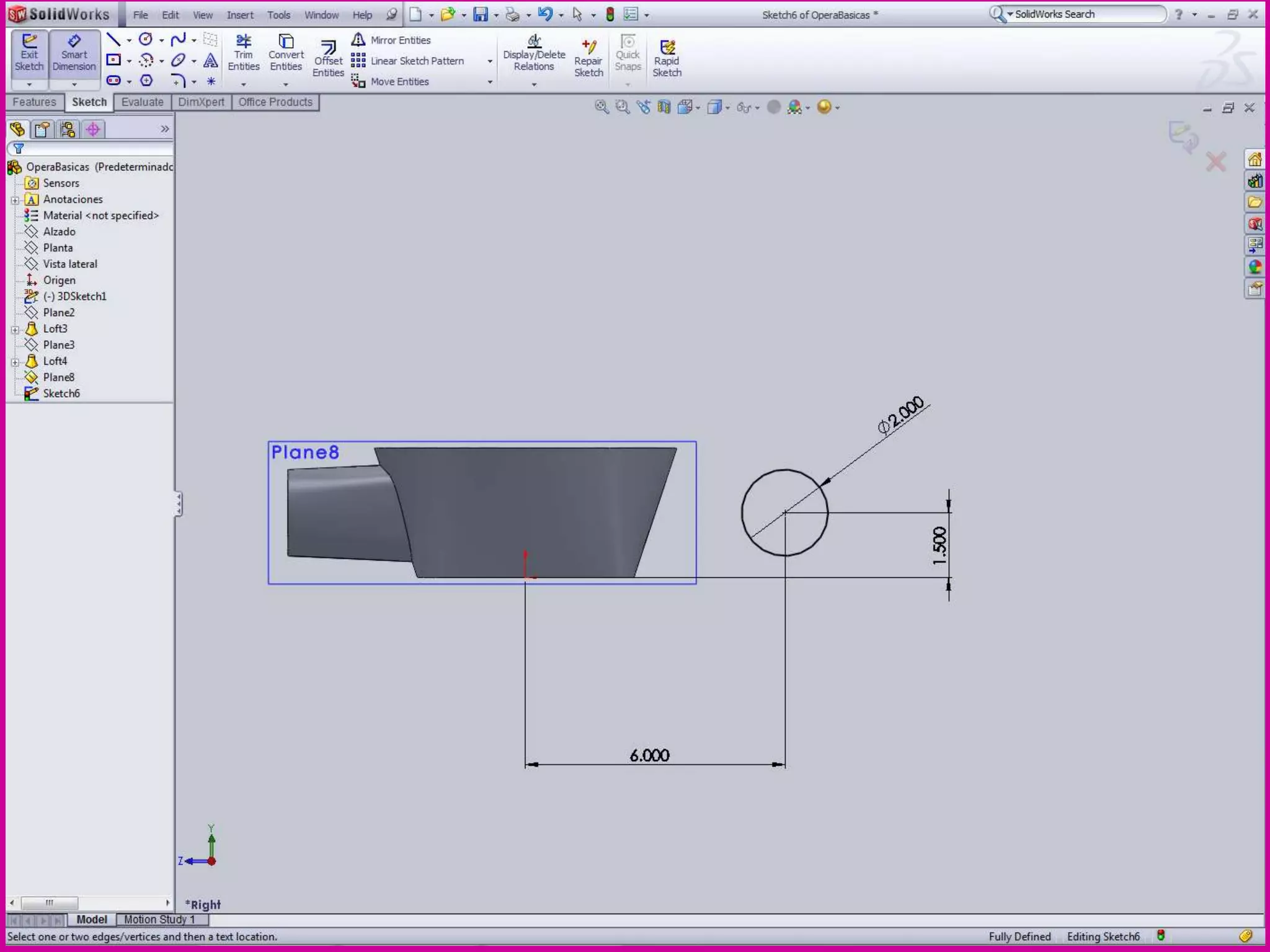Select the Smart Dimension tool
The image size is (1270, 952).
(74, 54)
